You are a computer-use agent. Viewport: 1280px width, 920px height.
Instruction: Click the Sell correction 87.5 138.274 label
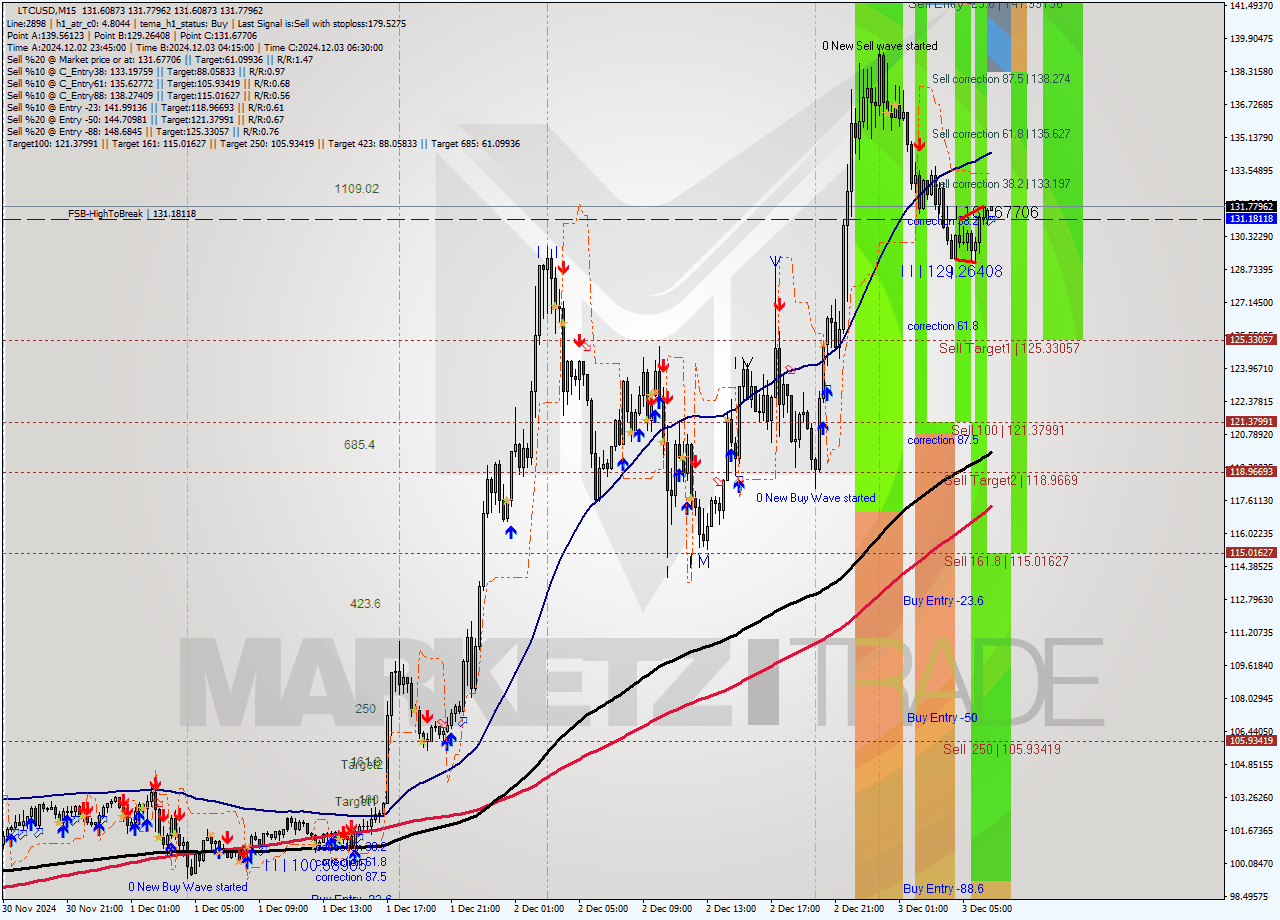pyautogui.click(x=1001, y=79)
